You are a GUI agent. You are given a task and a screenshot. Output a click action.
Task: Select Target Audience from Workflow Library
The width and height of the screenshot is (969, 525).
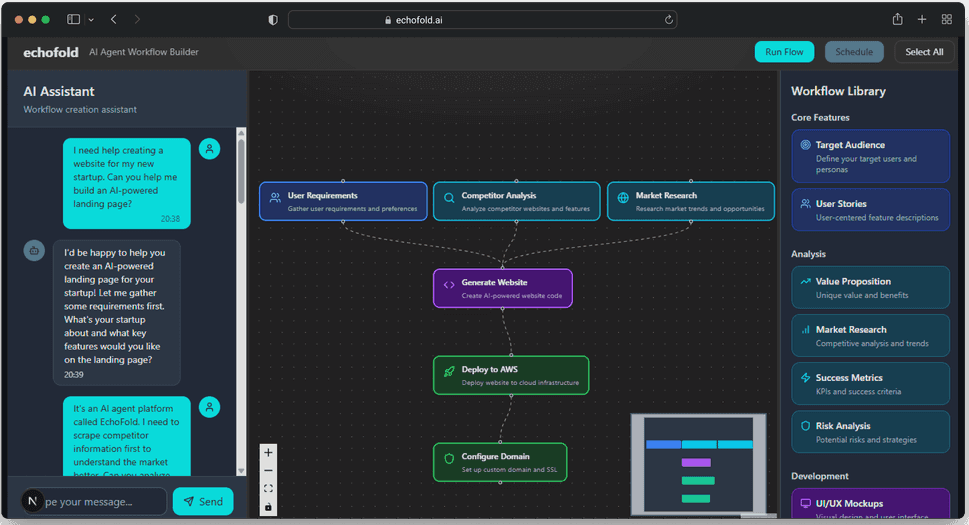pos(870,157)
